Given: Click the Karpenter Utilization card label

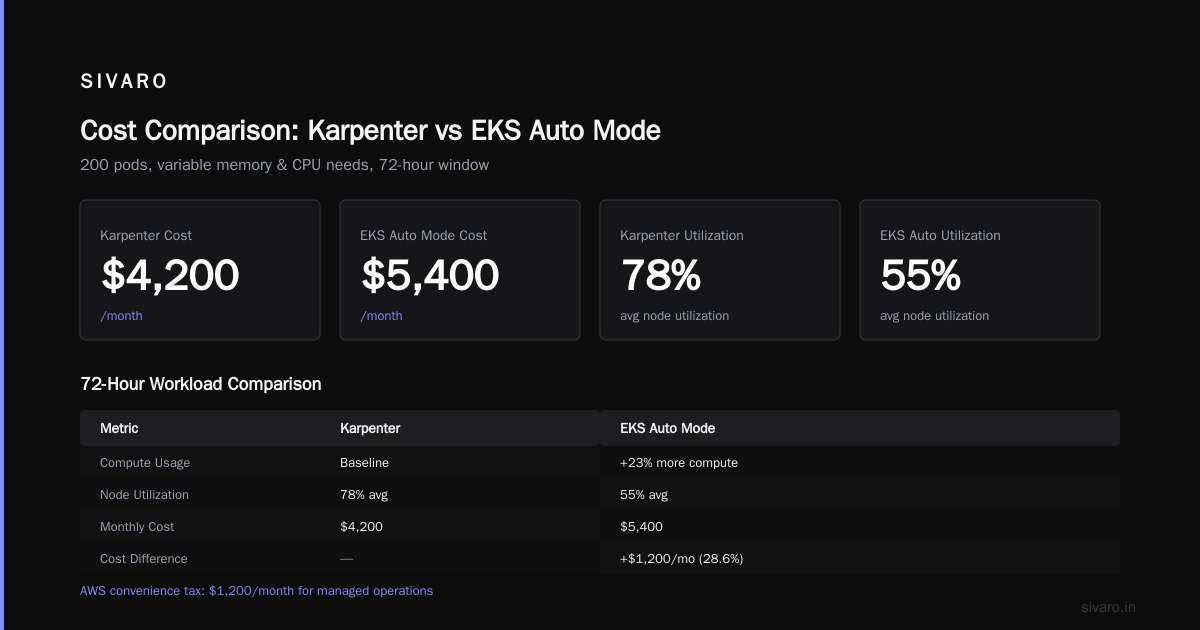Looking at the screenshot, I should pyautogui.click(x=682, y=235).
